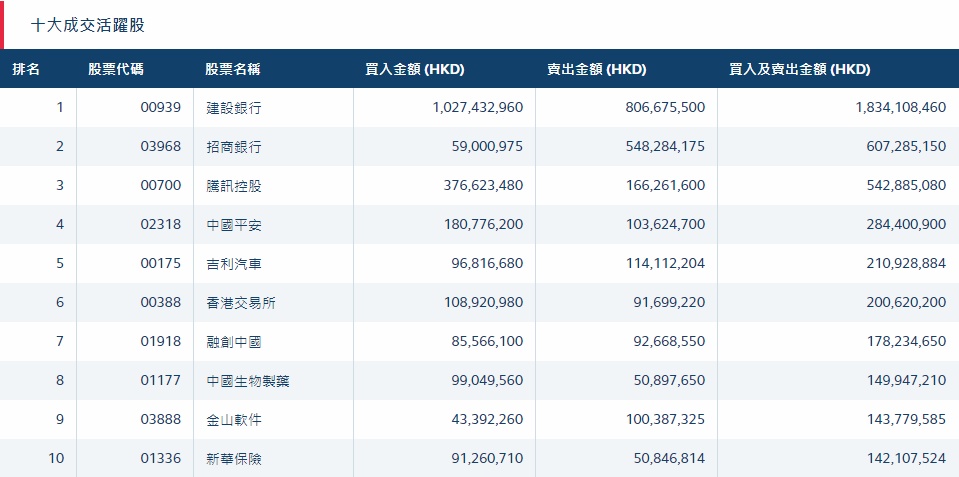The image size is (959, 477).
Task: Click the 股票代碼 column header
Action: click(115, 69)
